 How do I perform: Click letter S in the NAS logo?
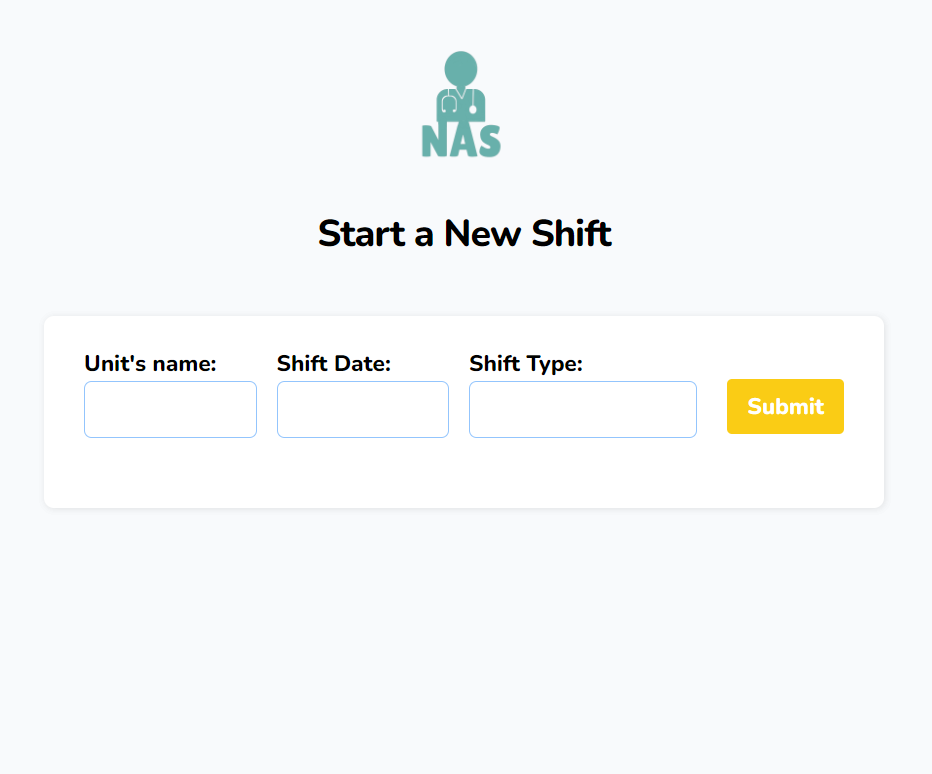point(489,141)
